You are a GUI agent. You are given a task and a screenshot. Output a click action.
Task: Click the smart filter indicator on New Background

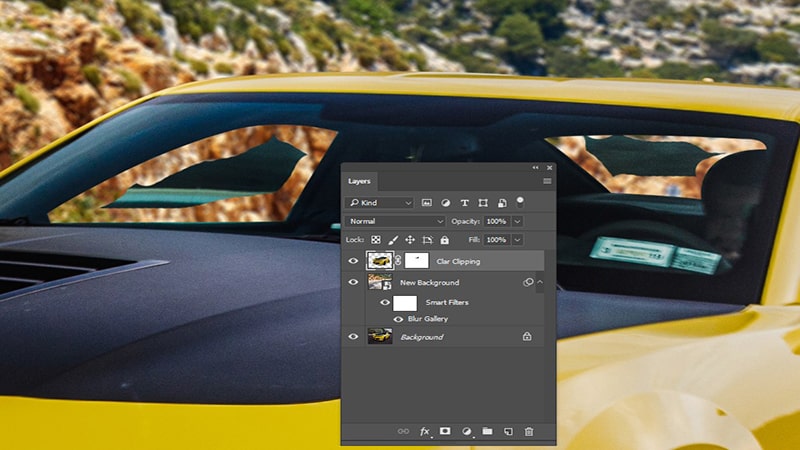[528, 282]
